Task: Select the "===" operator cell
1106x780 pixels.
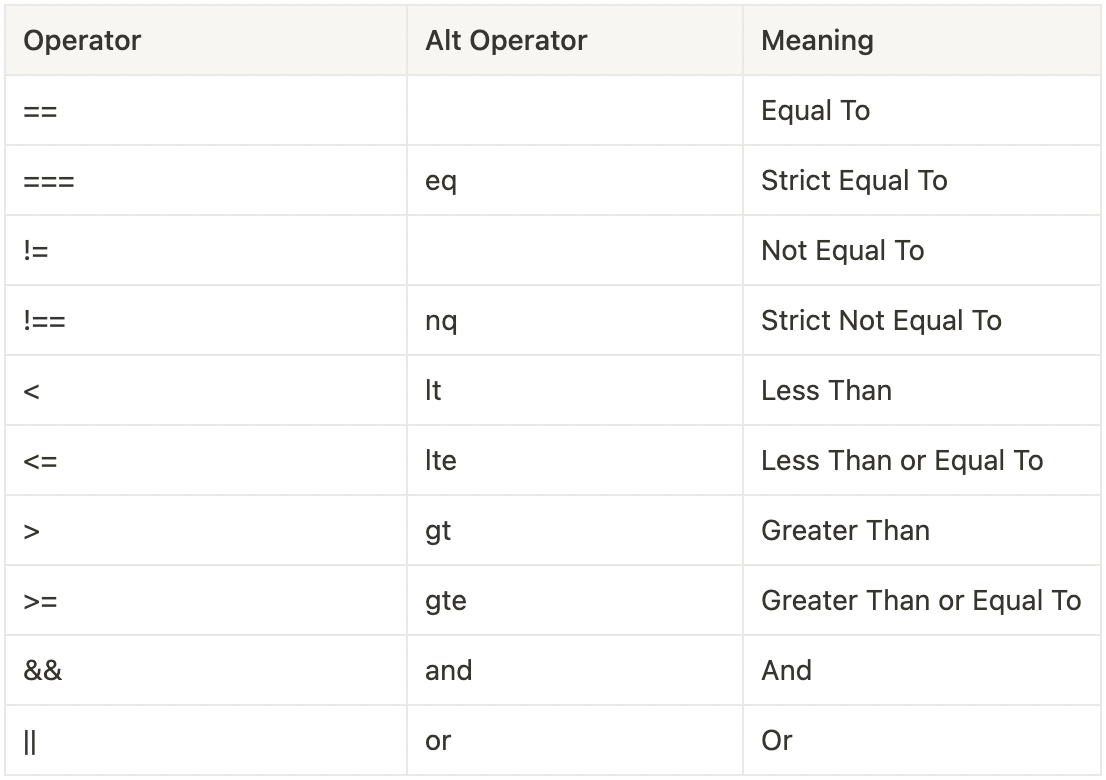Action: click(x=49, y=181)
